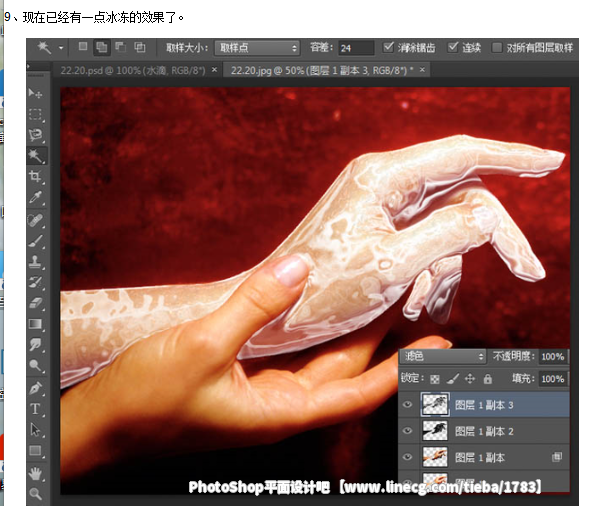Lock layer position icon
597x506 pixels.
coord(470,378)
